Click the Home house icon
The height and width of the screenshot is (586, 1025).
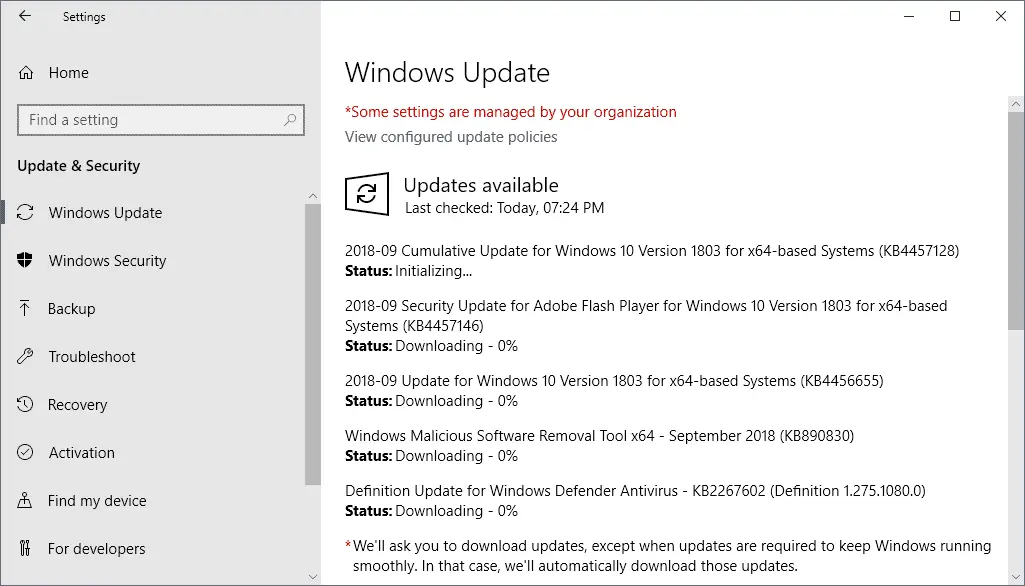point(25,73)
